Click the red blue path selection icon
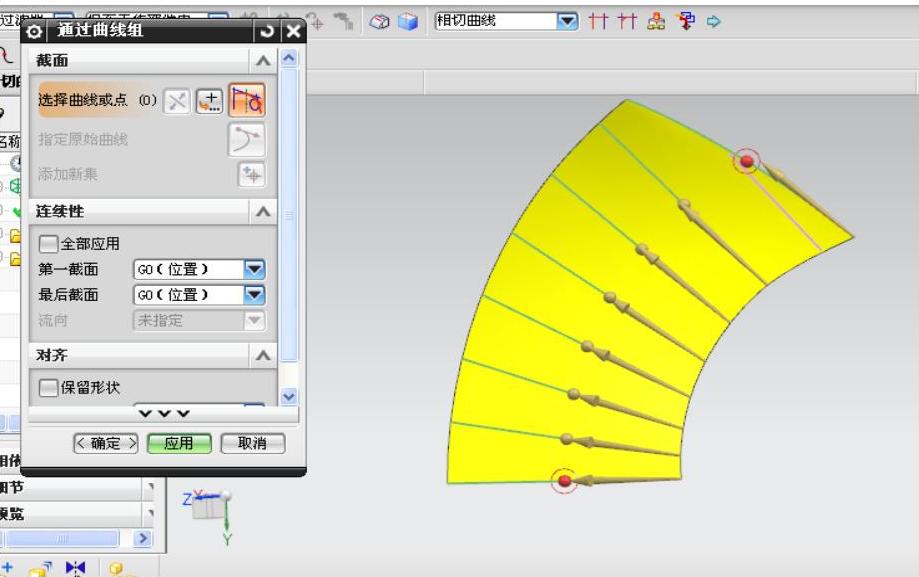 tap(685, 22)
